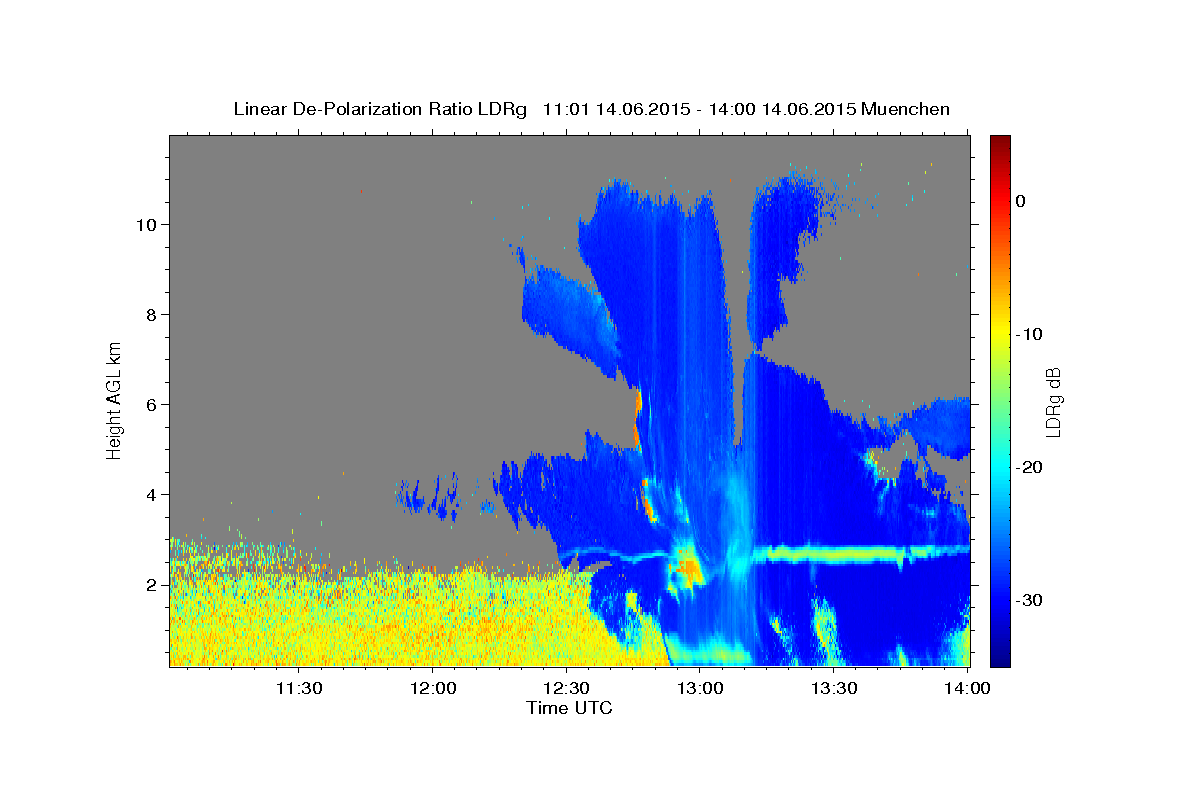Viewport: 1200px width, 800px height.
Task: Click the colorbar value -30
Action: click(x=1029, y=600)
